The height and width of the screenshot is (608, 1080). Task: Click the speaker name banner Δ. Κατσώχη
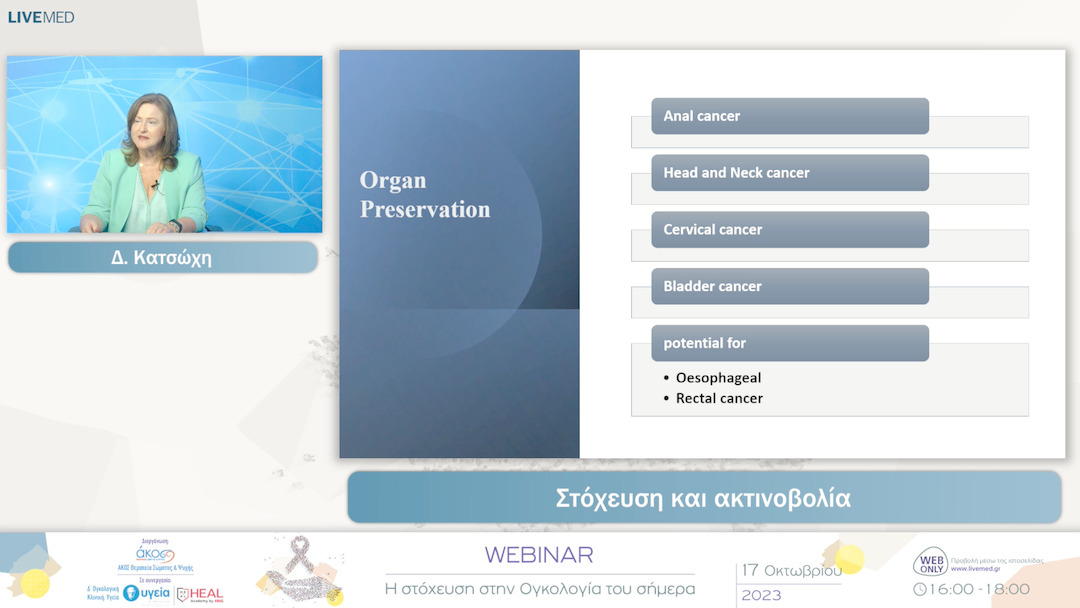coord(162,258)
